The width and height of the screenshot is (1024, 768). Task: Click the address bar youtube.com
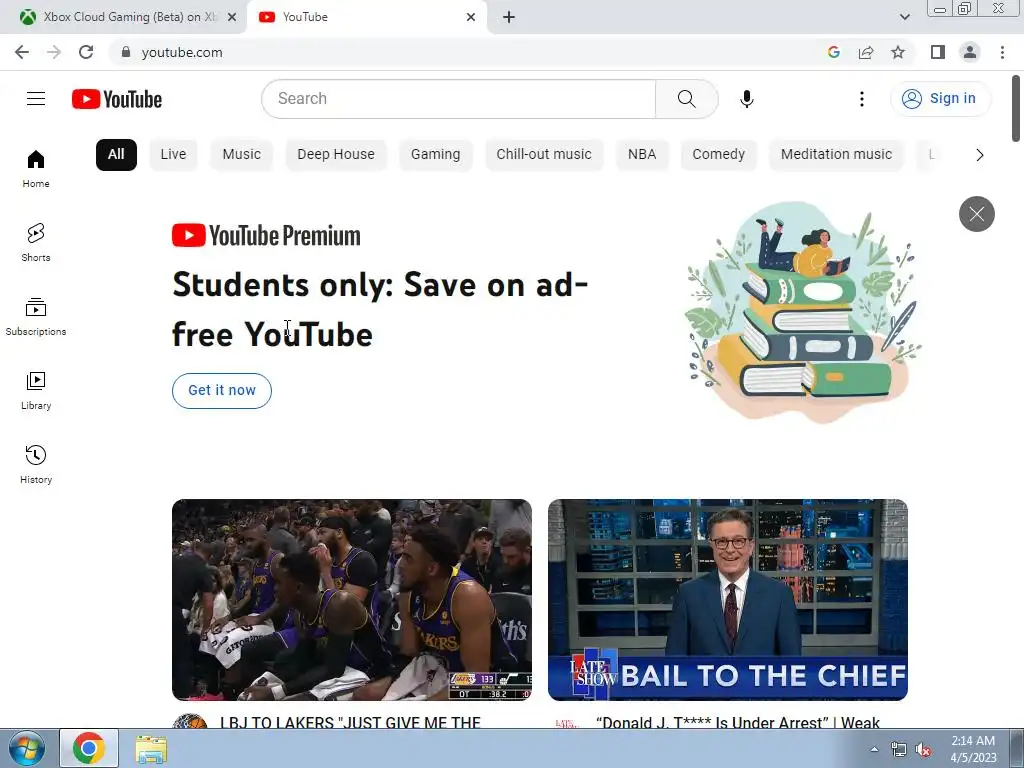182,52
